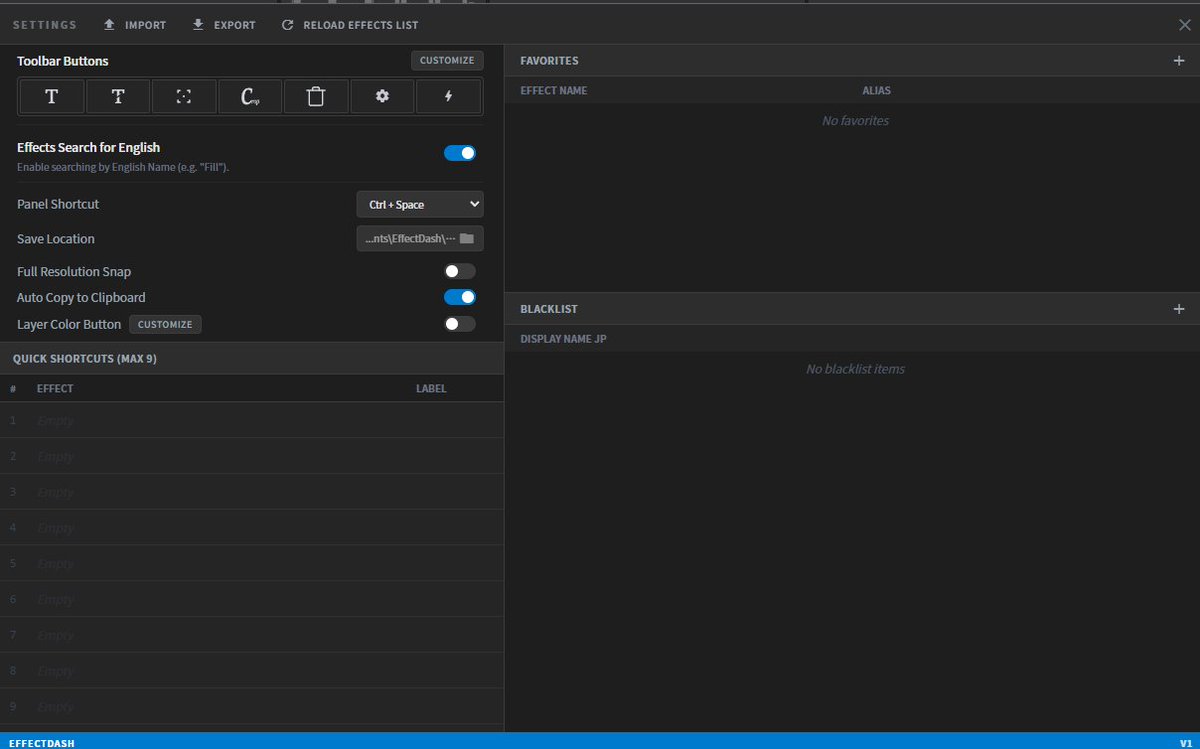Click the dotted frame snap toolbar button
1200x749 pixels.
(184, 97)
